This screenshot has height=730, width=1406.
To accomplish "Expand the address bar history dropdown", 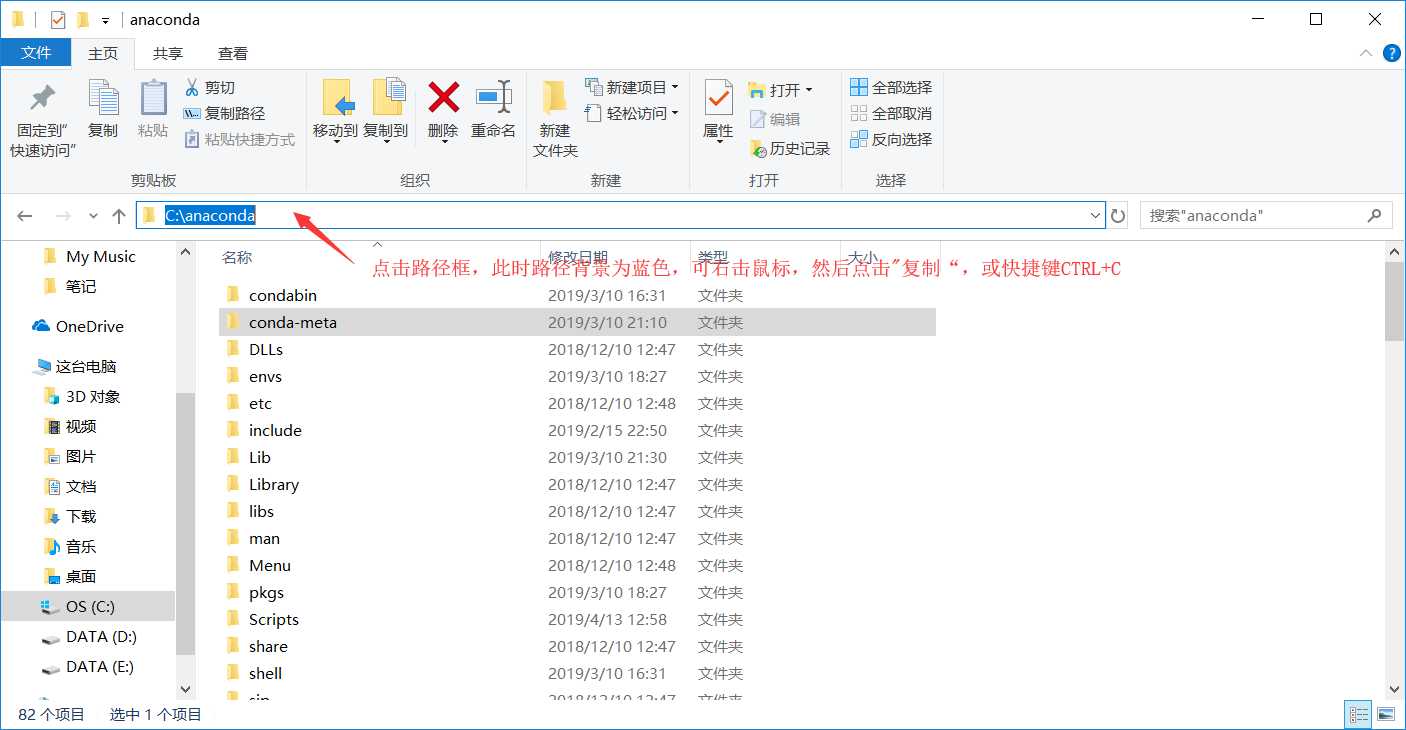I will [1095, 216].
